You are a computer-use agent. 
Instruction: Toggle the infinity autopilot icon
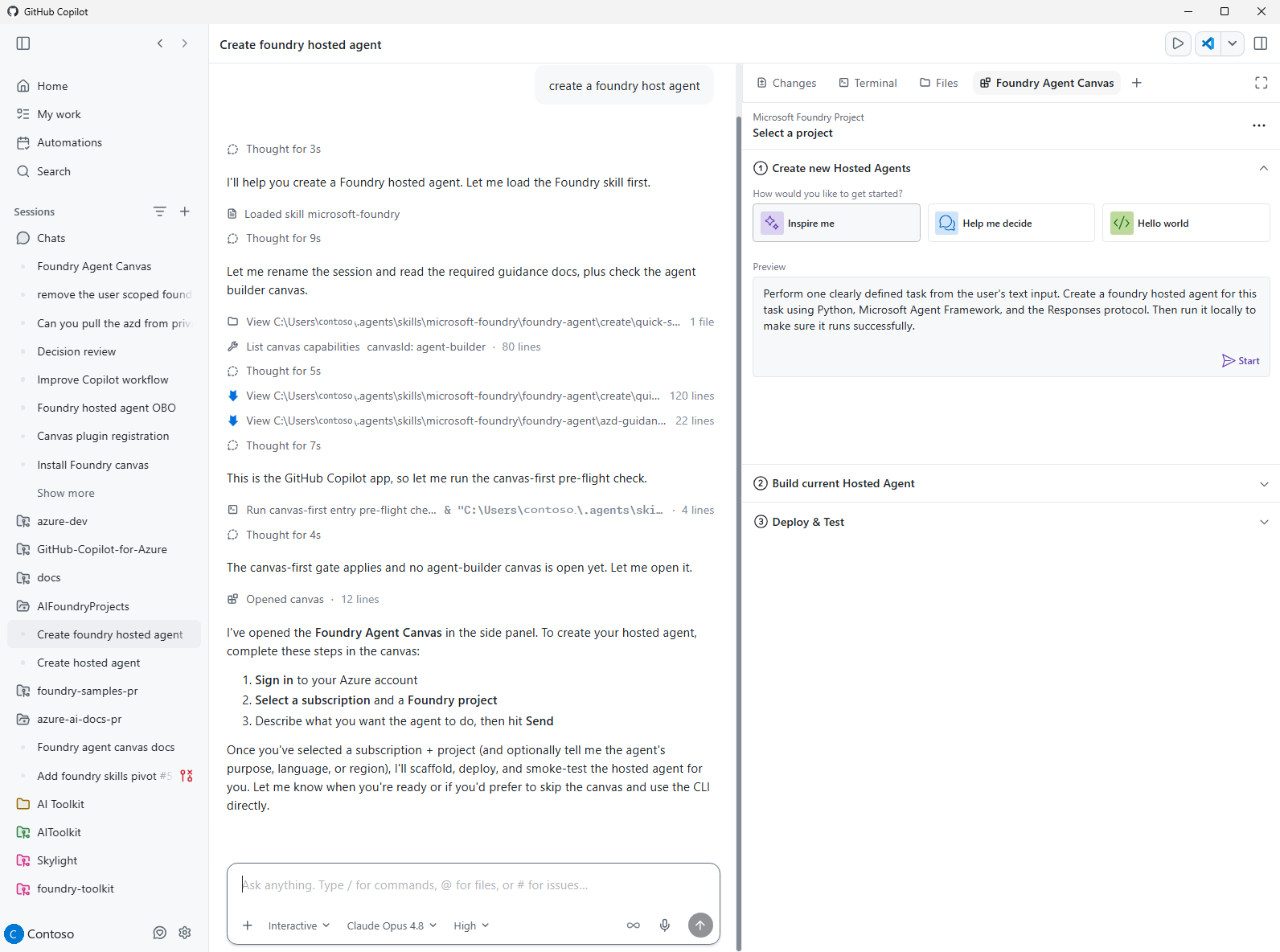[x=634, y=925]
